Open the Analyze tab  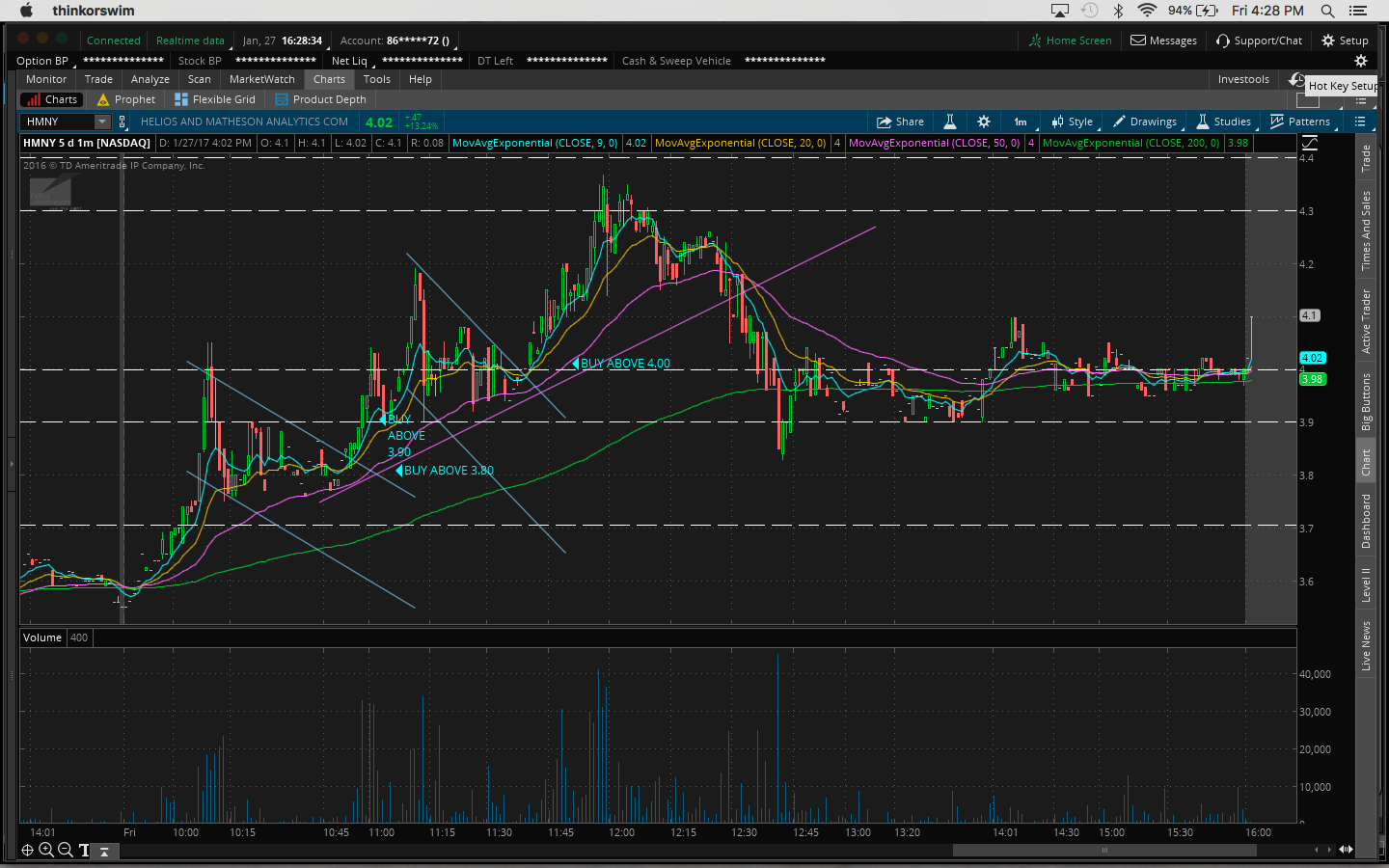tap(150, 79)
